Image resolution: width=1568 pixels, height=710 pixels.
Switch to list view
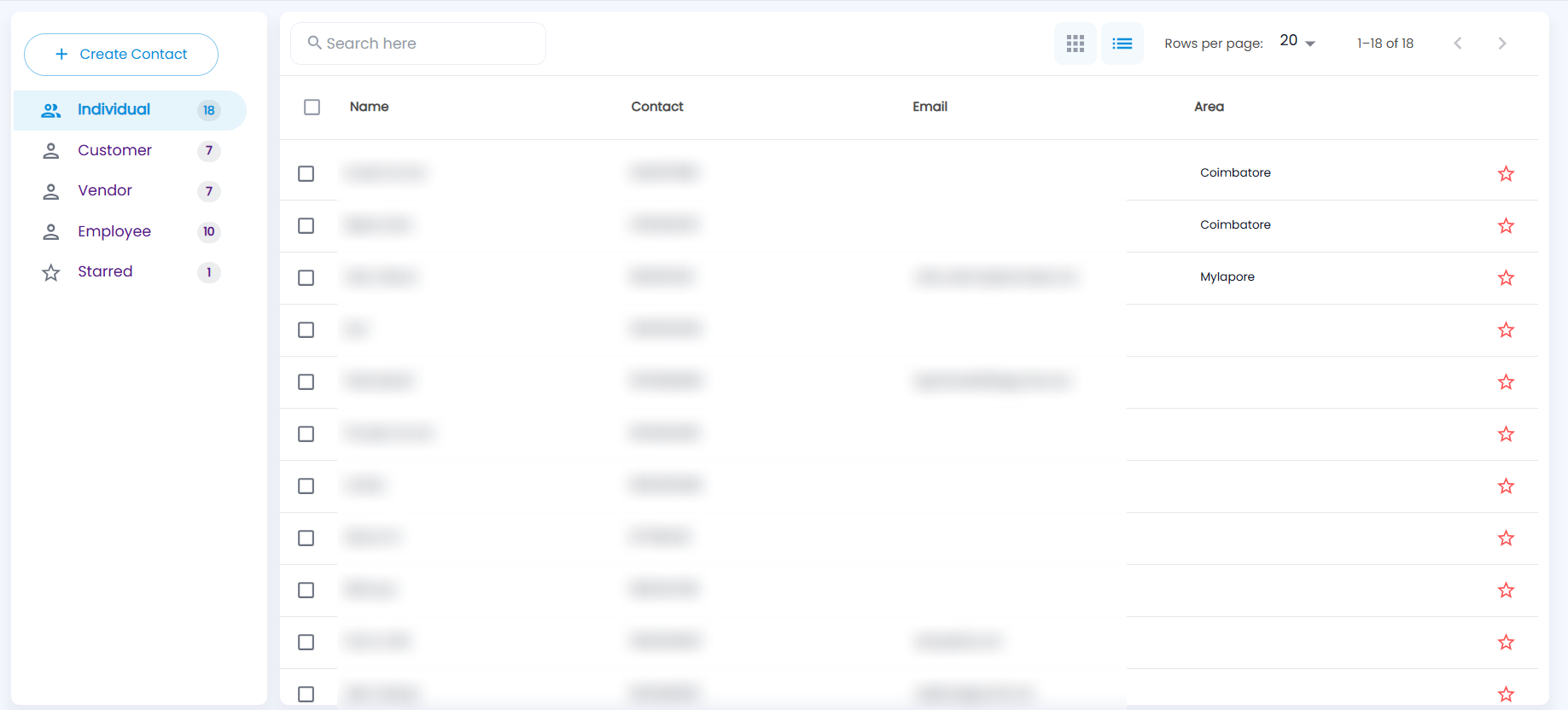[x=1122, y=44]
